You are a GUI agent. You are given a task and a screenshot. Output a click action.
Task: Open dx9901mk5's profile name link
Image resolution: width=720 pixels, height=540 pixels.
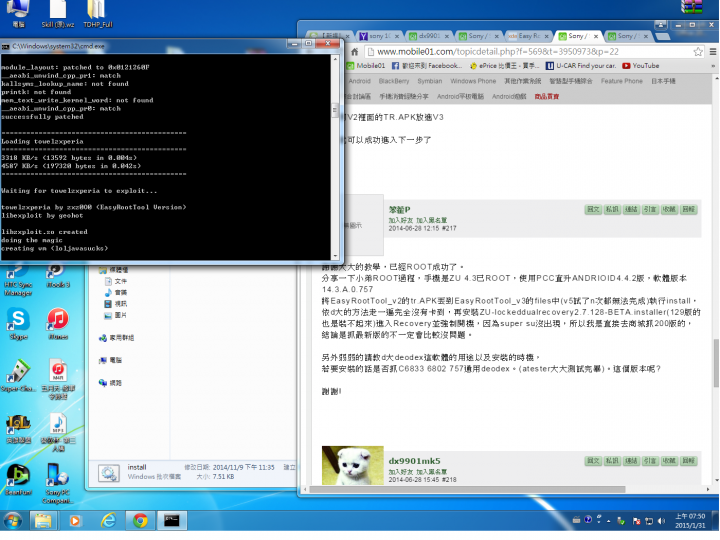coord(414,461)
